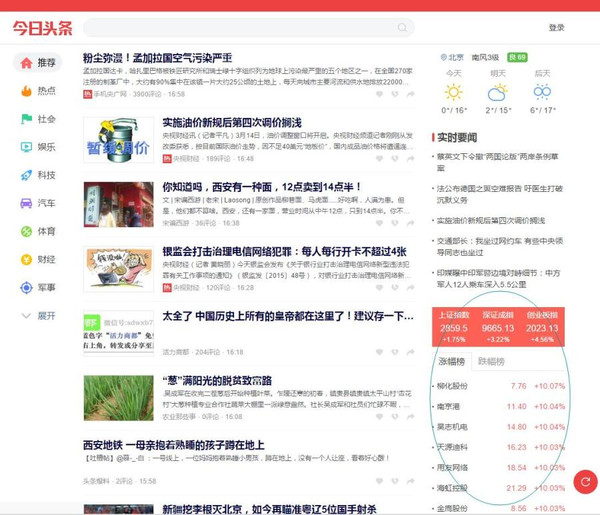
Task: Dislike the 孟加拉国空气污染 article icon
Action: pos(395,94)
